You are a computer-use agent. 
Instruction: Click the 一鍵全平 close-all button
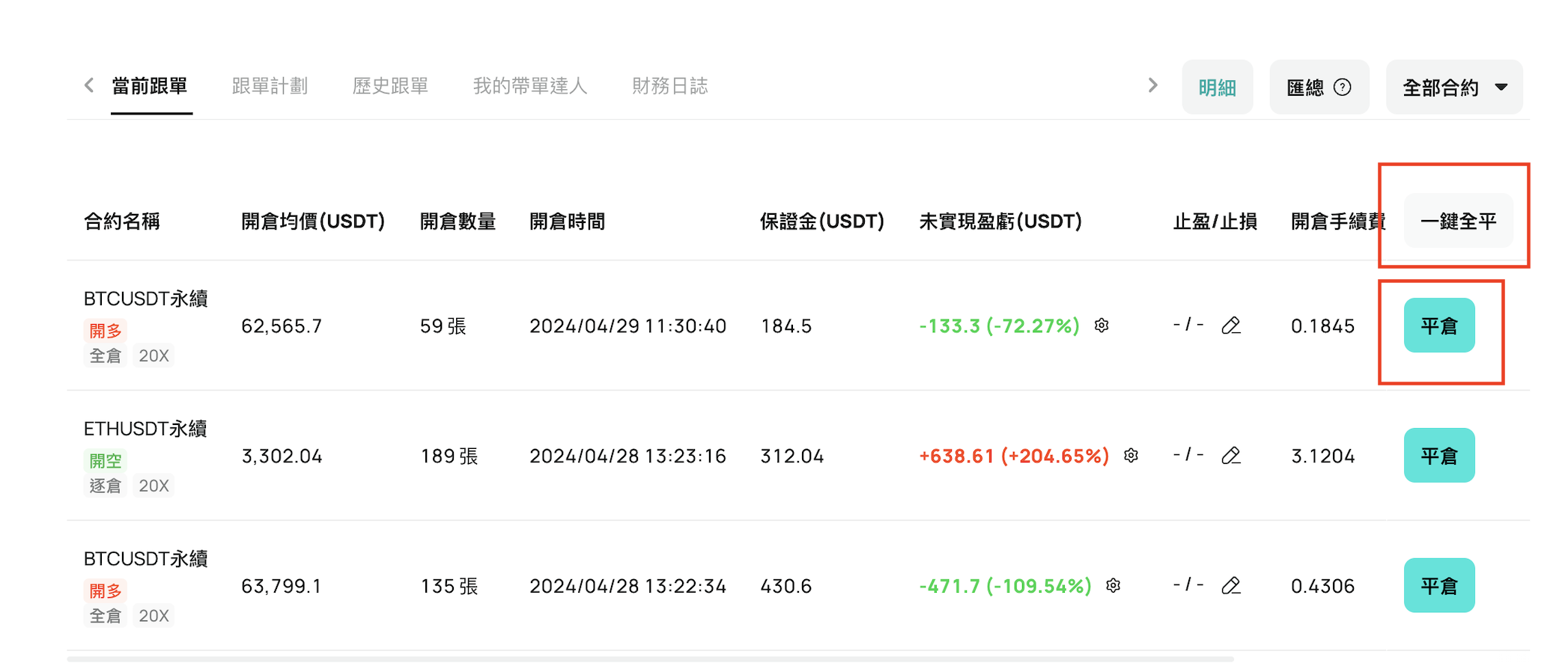pos(1459,221)
